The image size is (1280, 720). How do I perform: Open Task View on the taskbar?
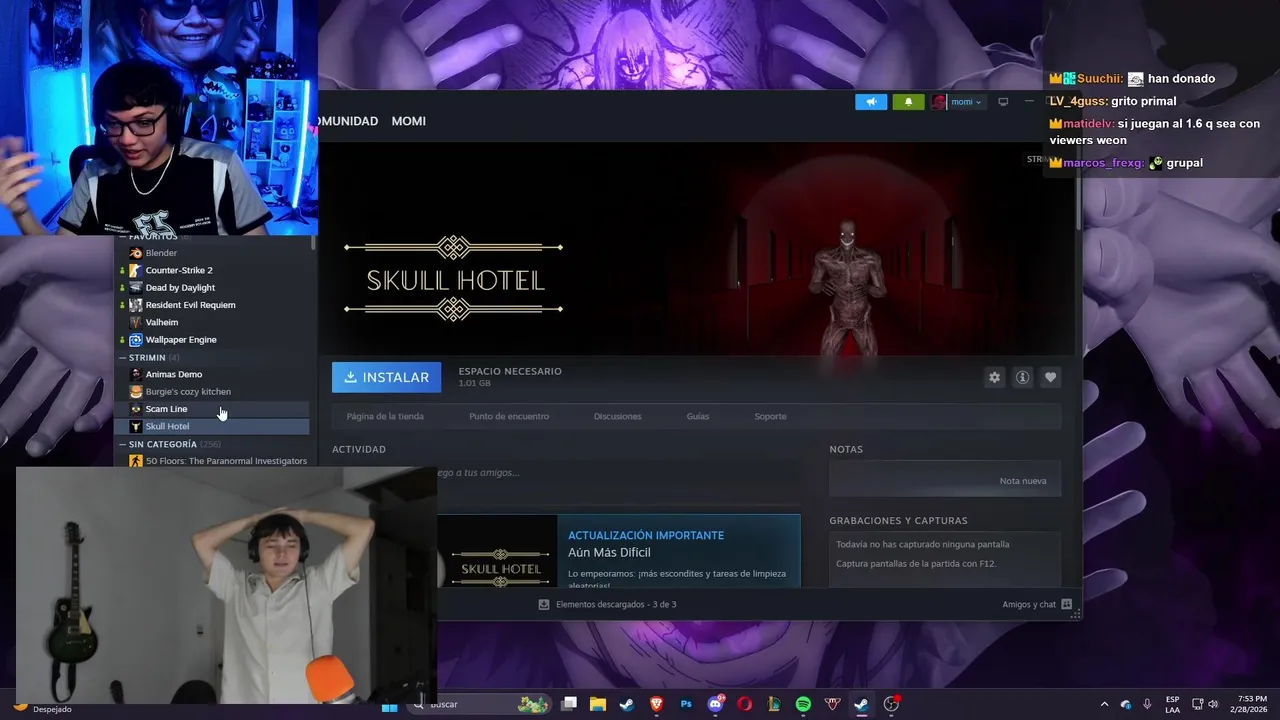pyautogui.click(x=569, y=705)
